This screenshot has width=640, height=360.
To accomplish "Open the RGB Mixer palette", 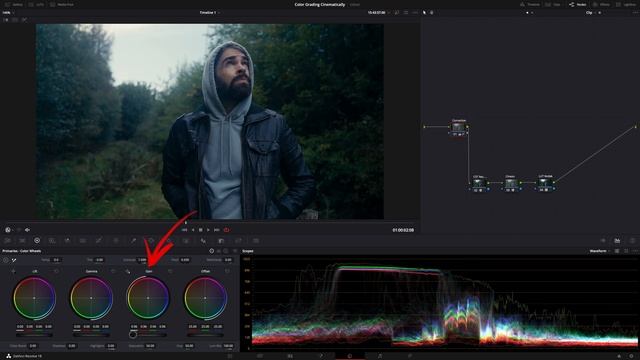I will coord(67,241).
